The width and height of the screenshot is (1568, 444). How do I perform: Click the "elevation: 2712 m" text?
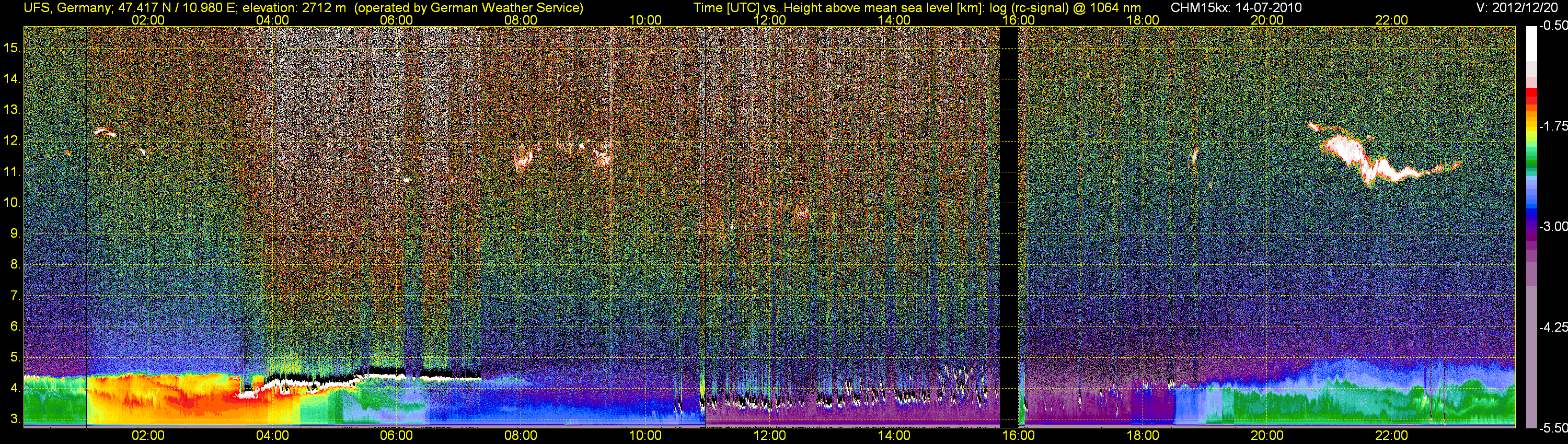pyautogui.click(x=294, y=8)
